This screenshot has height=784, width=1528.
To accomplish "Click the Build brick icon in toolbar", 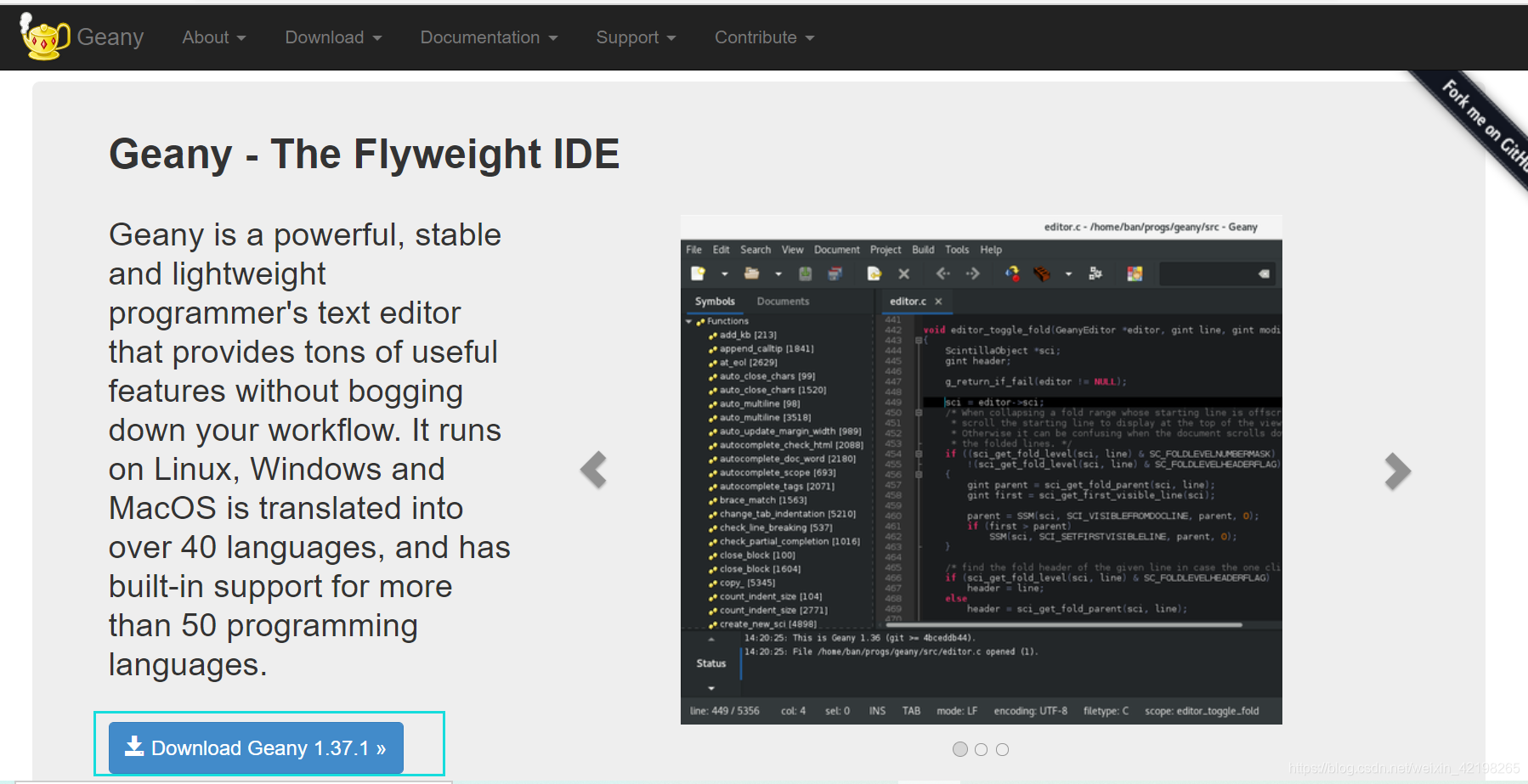I will (1042, 274).
